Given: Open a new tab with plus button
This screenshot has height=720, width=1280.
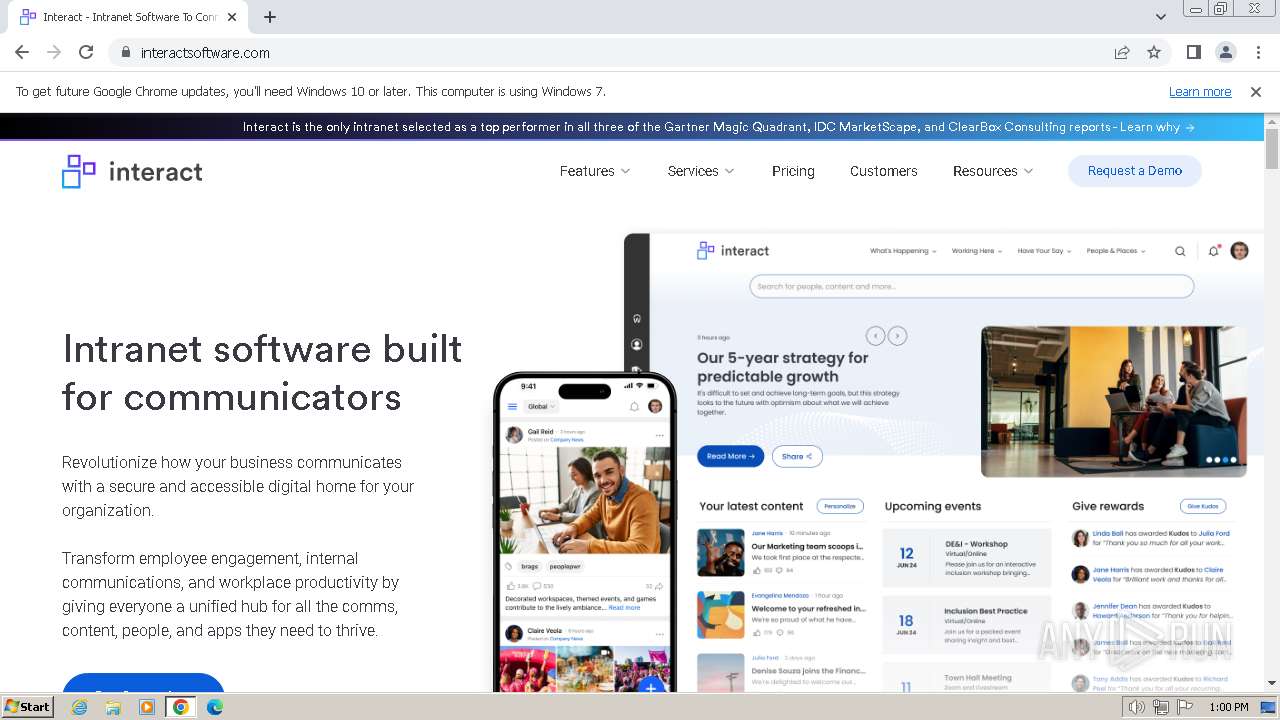Looking at the screenshot, I should point(270,17).
